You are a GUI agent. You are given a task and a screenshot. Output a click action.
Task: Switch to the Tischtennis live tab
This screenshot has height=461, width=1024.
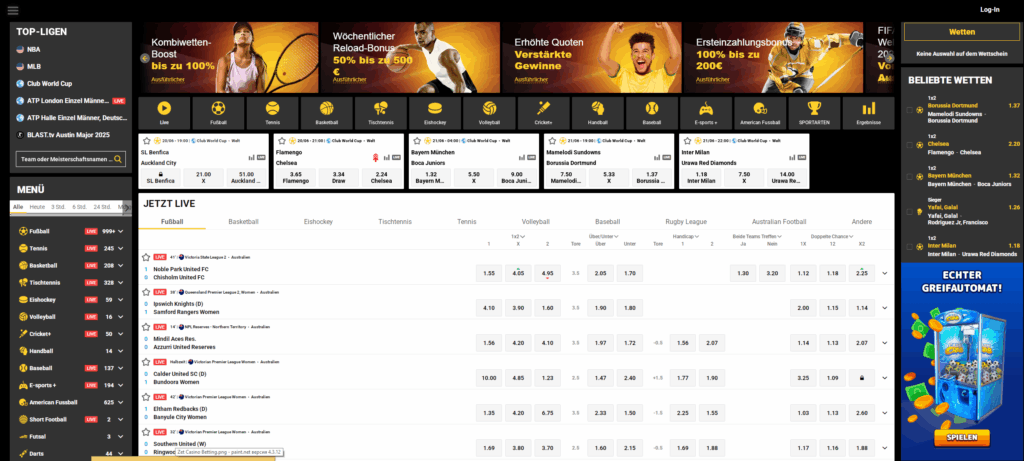point(395,222)
